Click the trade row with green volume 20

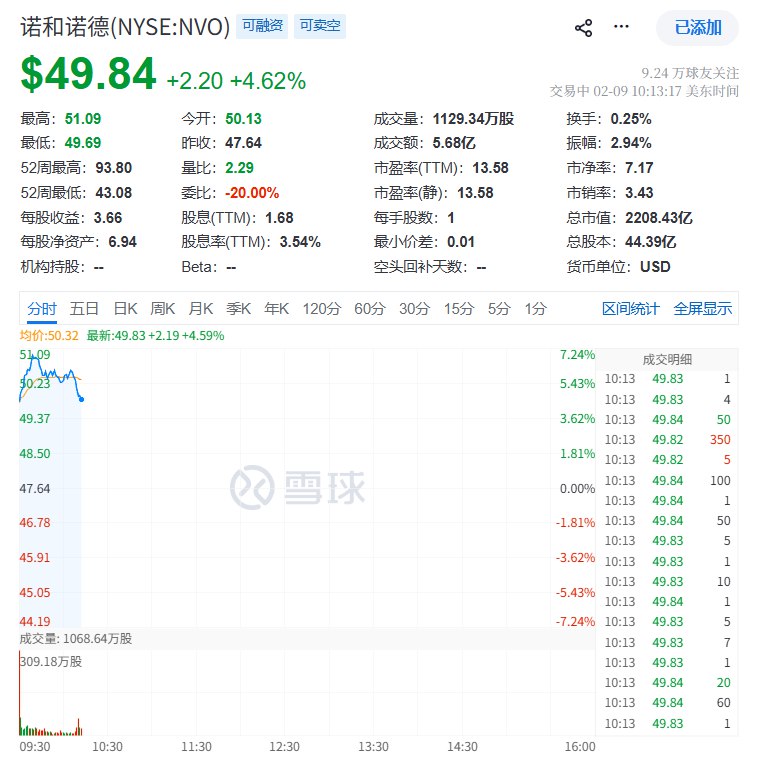pyautogui.click(x=667, y=682)
